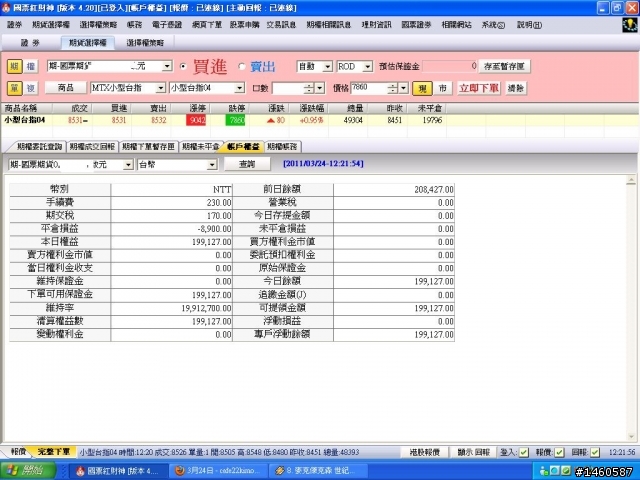Open the 台幣 currency dropdown
The image size is (640, 480).
(212, 164)
